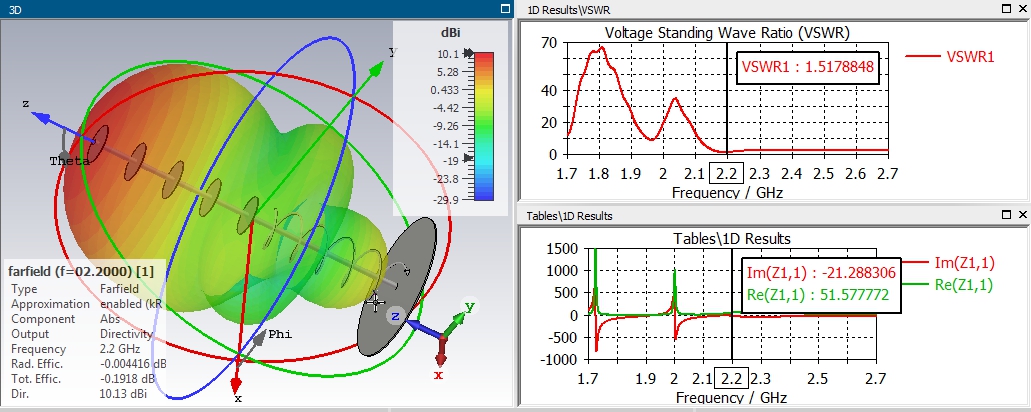The height and width of the screenshot is (412, 1031).
Task: Click the dBi legend unit label
Action: 448,32
